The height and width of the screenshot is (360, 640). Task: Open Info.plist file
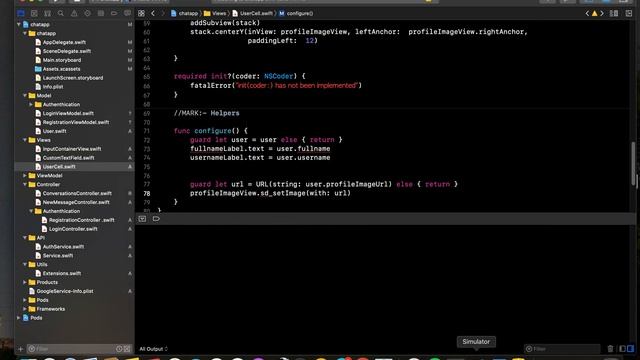click(x=53, y=87)
